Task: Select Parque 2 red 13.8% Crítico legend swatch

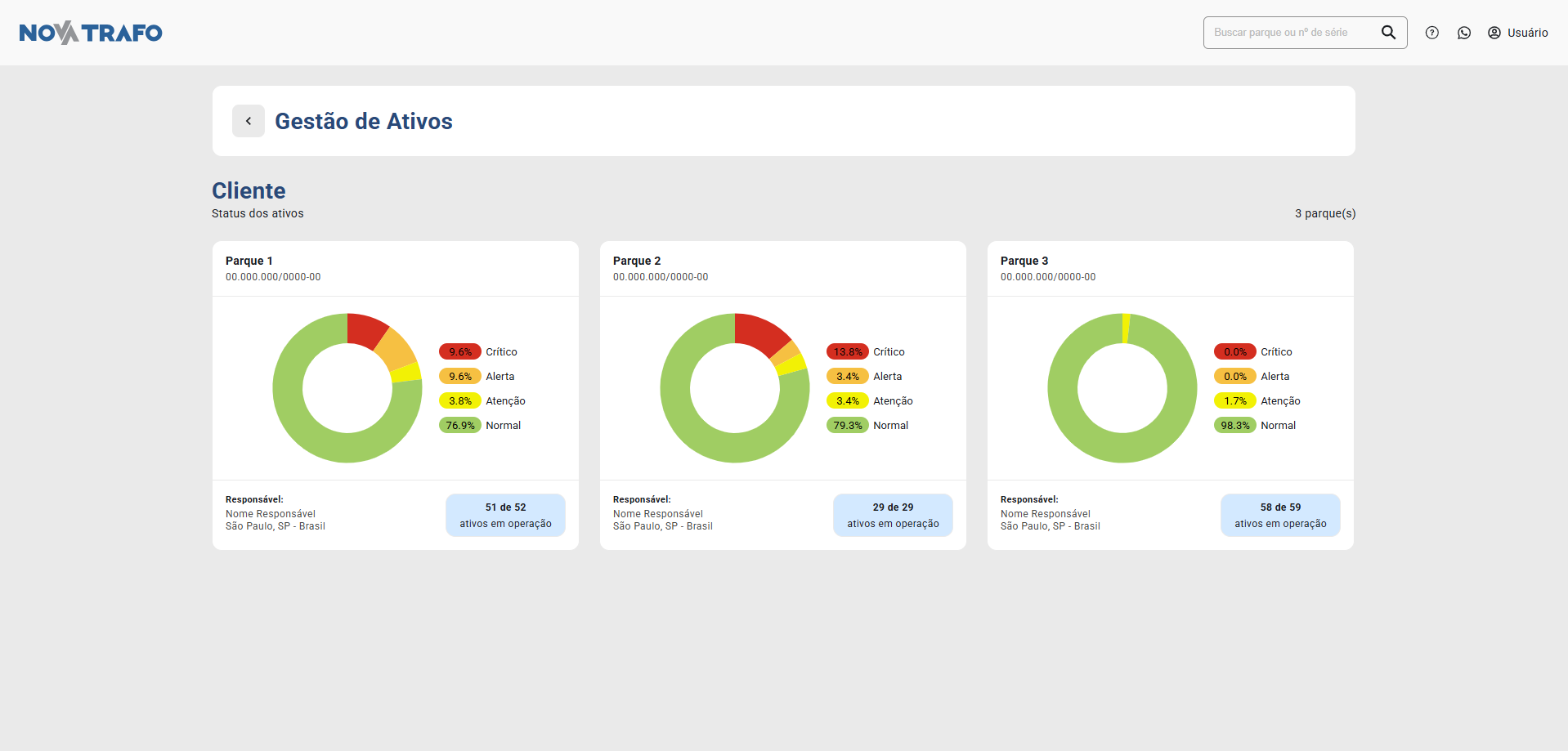Action: tap(848, 352)
